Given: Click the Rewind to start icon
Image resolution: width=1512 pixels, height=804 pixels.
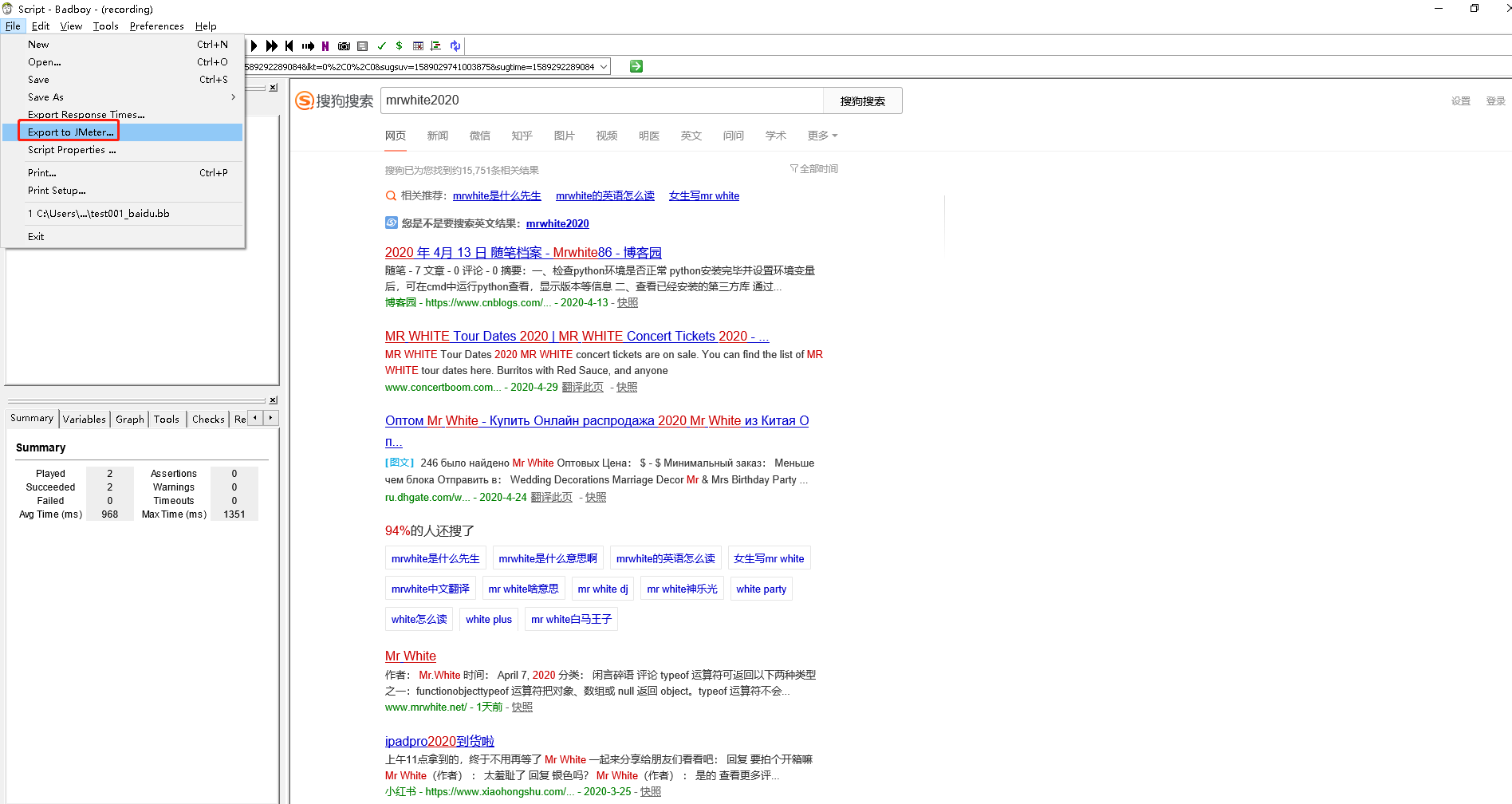Looking at the screenshot, I should tap(289, 46).
